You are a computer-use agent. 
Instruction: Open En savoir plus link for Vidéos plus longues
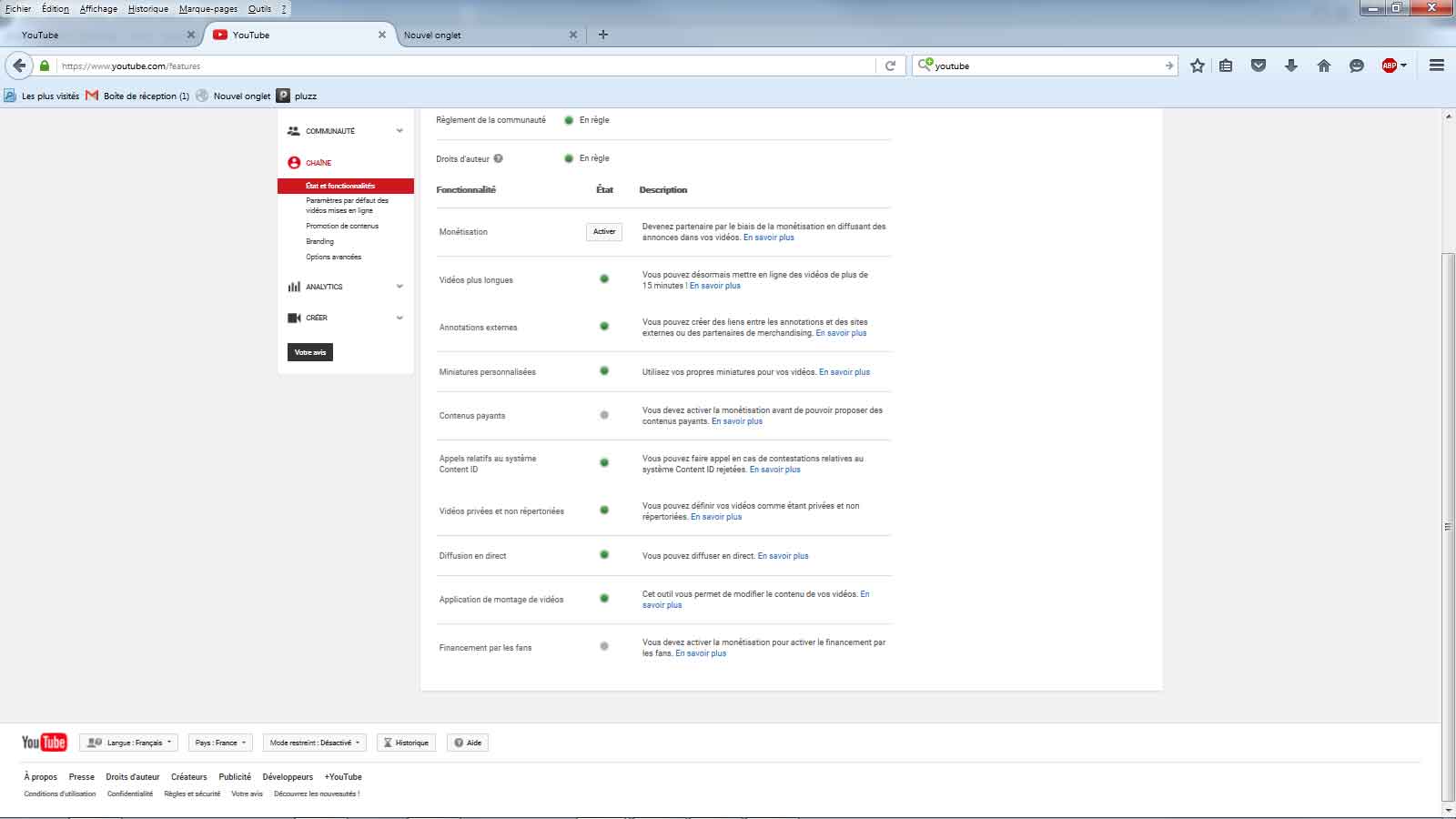[x=715, y=286]
